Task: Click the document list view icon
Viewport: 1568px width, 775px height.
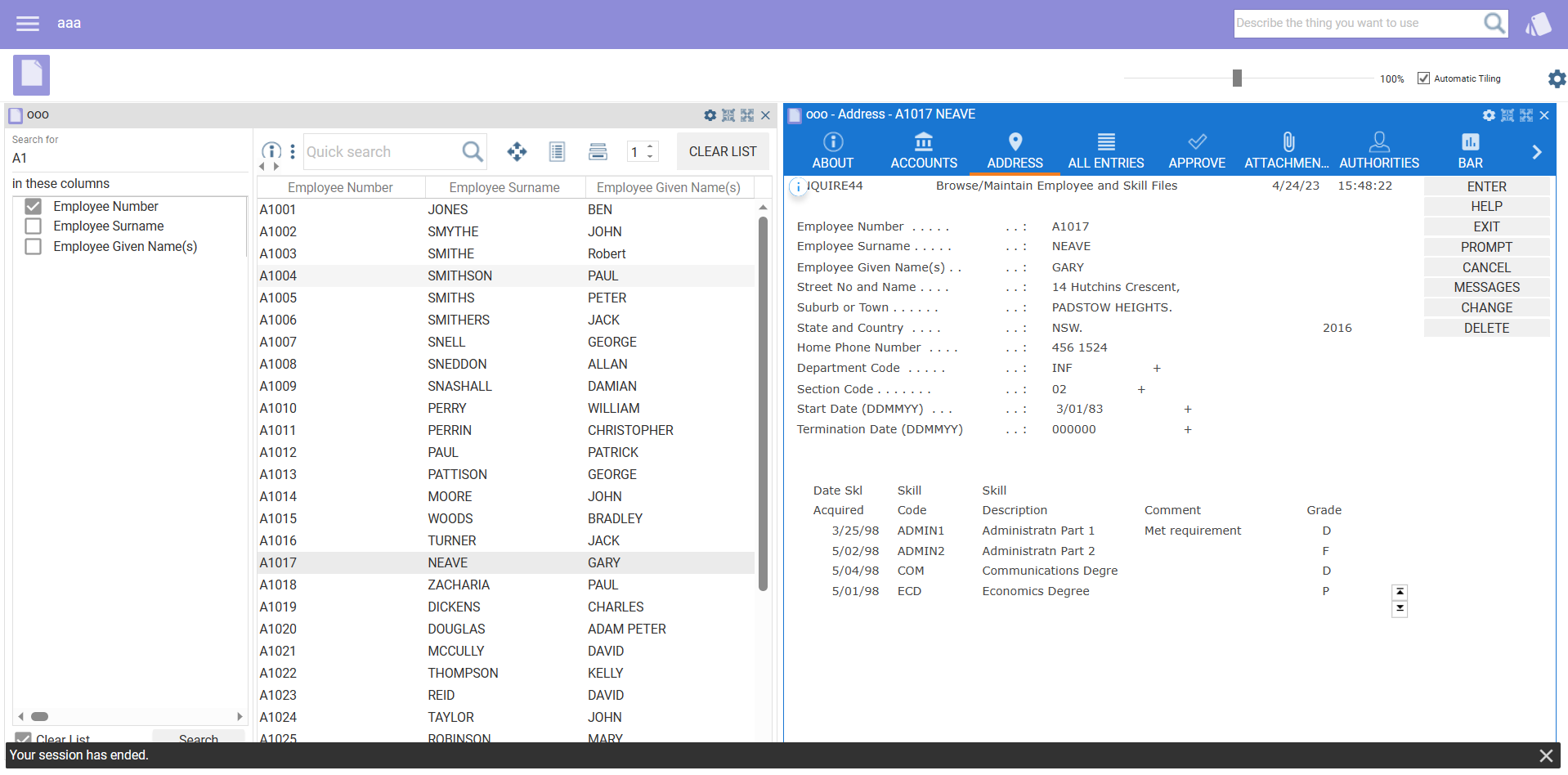Action: pos(557,151)
